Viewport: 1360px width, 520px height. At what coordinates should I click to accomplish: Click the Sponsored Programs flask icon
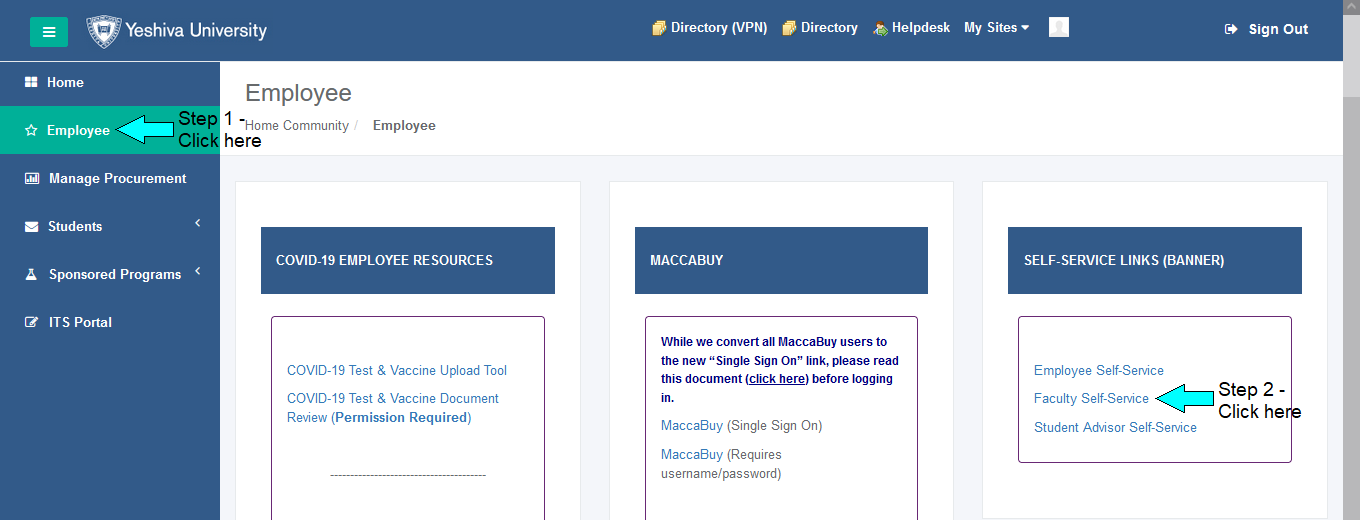pyautogui.click(x=31, y=274)
